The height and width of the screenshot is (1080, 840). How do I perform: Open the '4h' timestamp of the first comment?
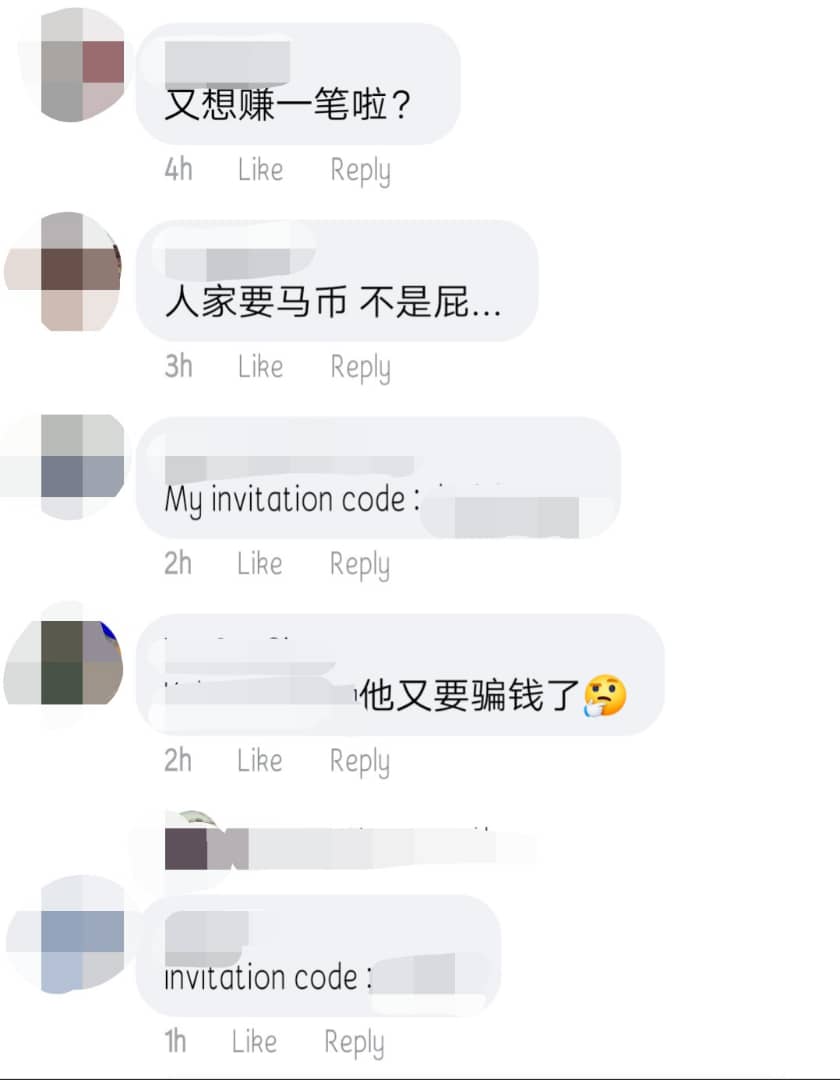pos(178,169)
